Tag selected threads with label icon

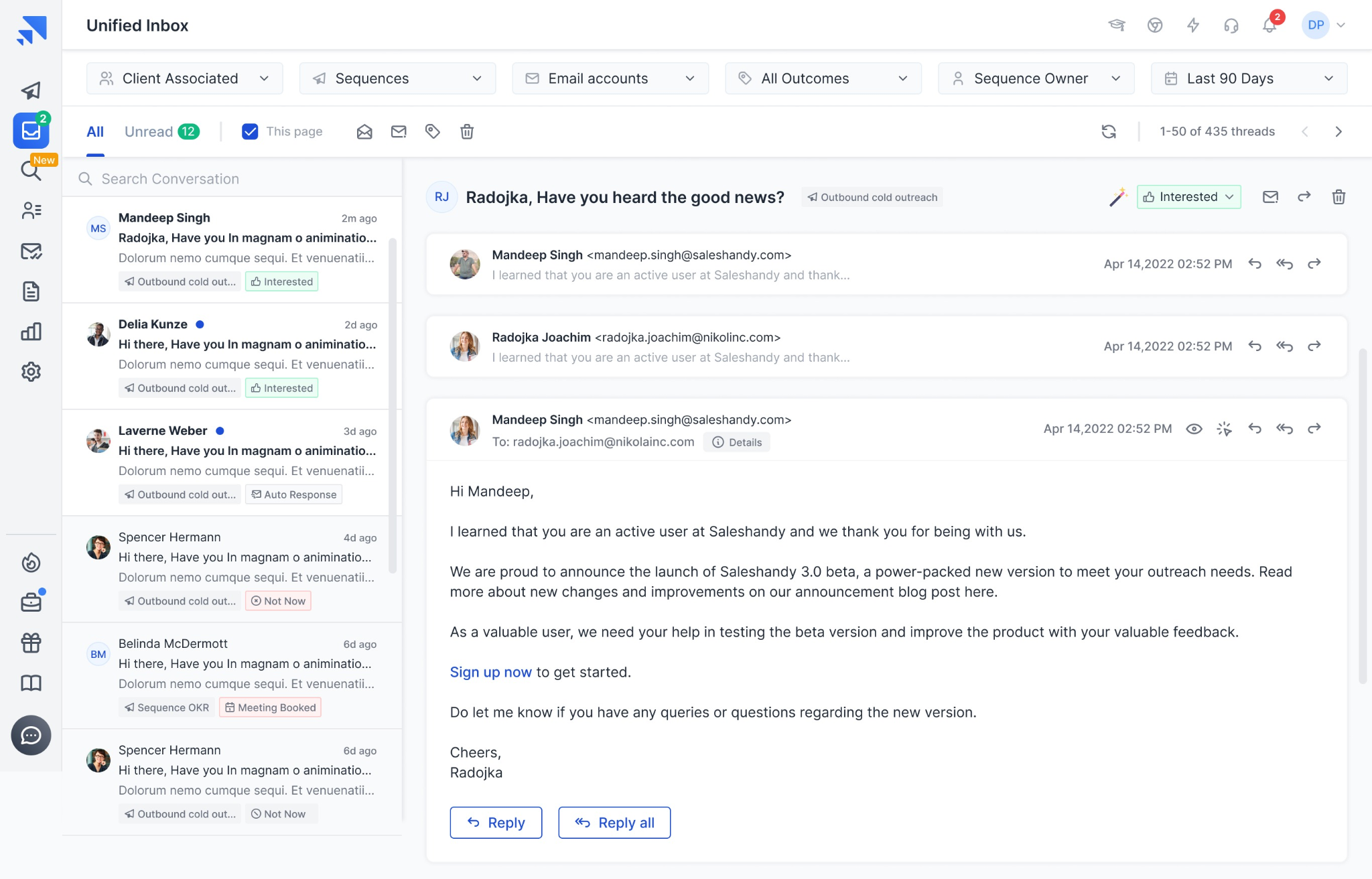[x=433, y=131]
